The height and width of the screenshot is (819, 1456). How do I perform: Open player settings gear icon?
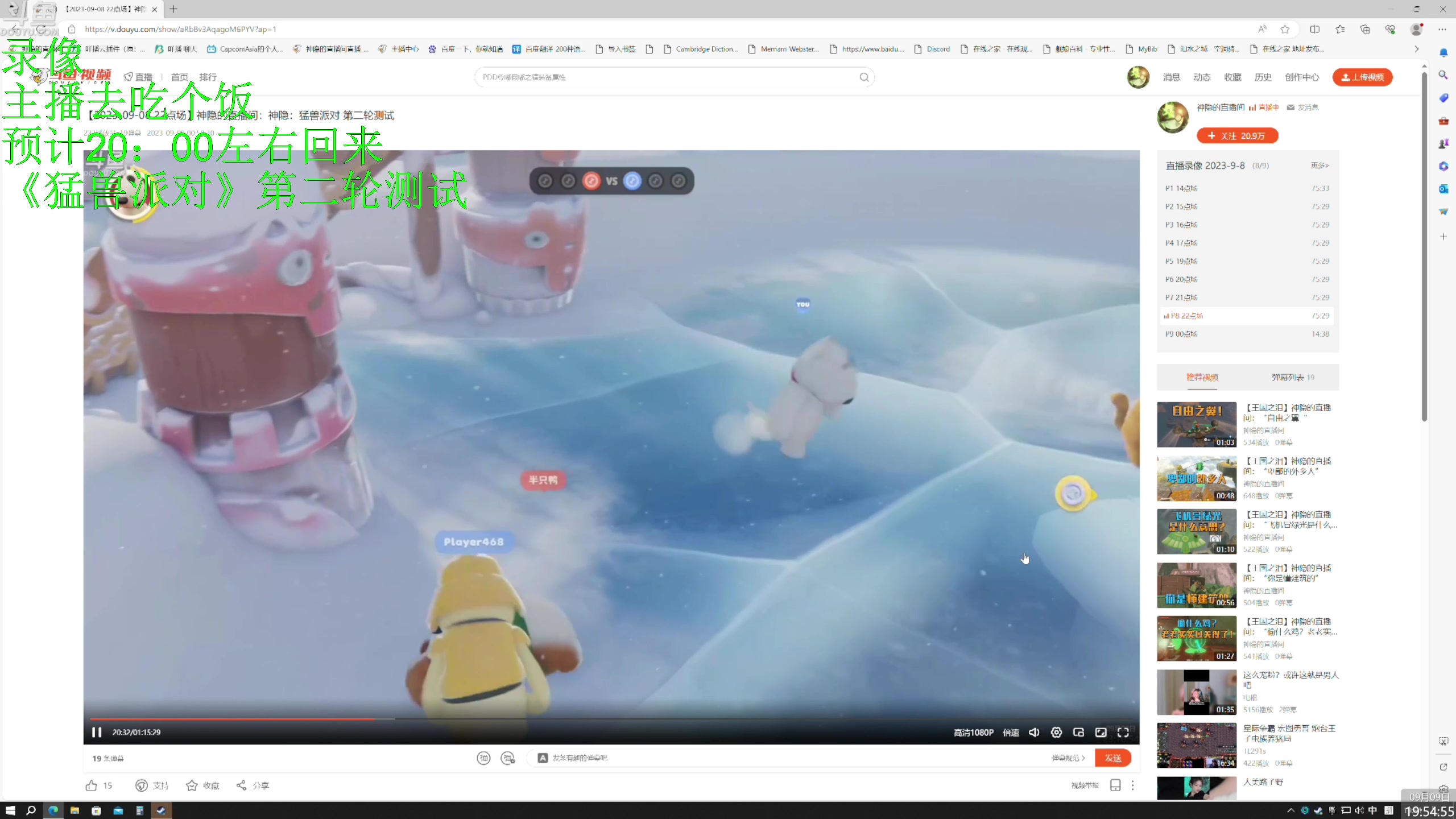[x=1056, y=732]
